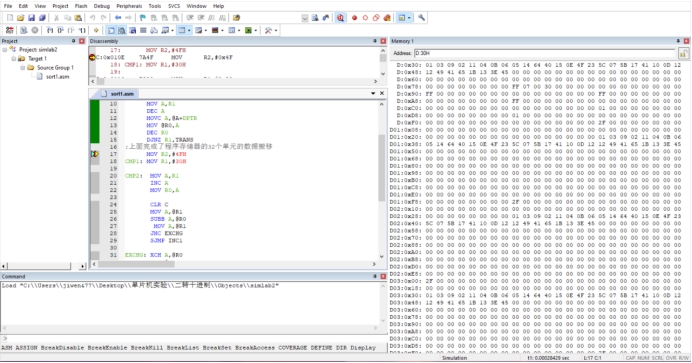Close the Memory 1 panel
Screen dimensions: 692x363
coord(686,41)
